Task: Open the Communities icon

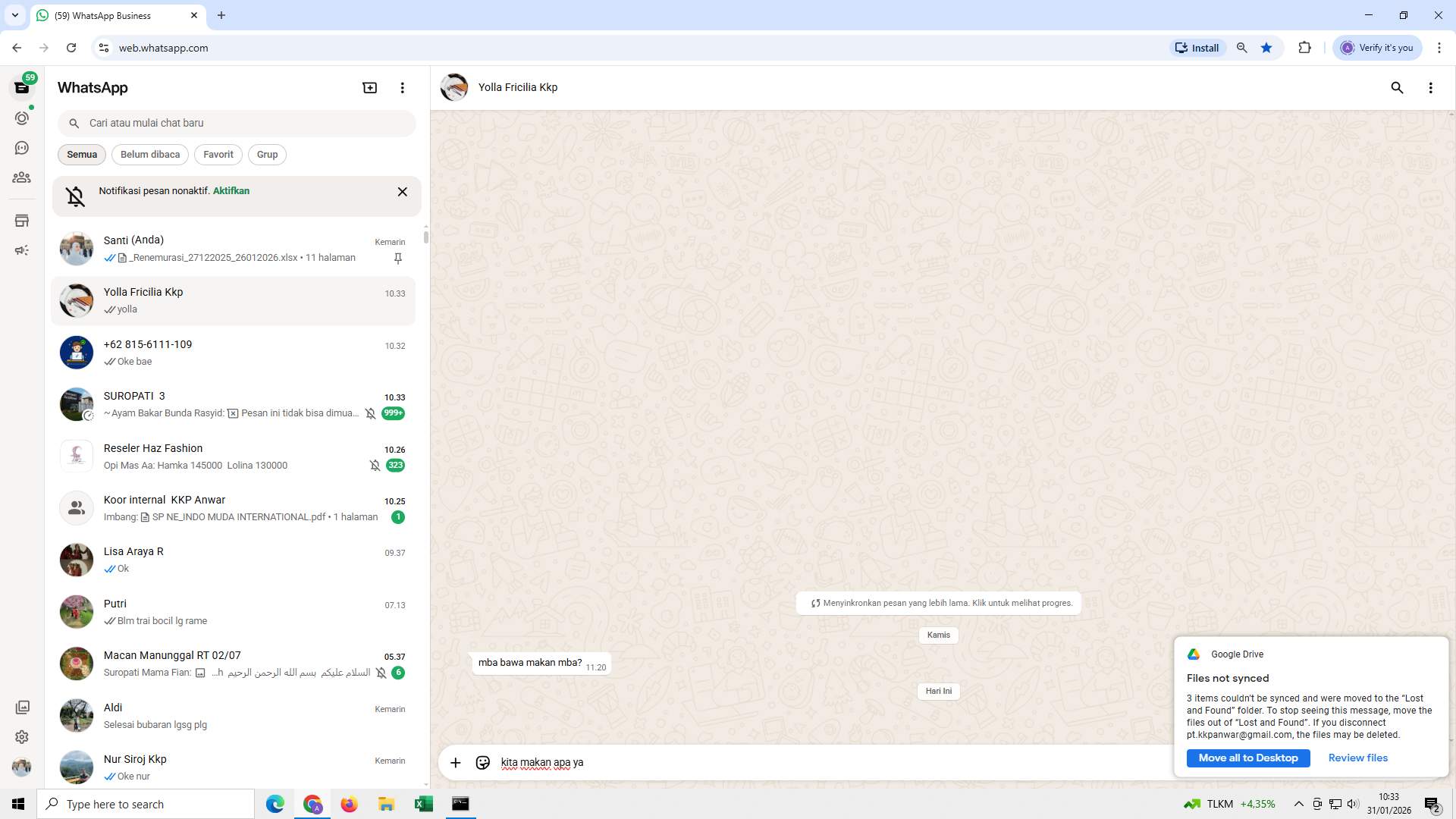Action: click(x=22, y=177)
